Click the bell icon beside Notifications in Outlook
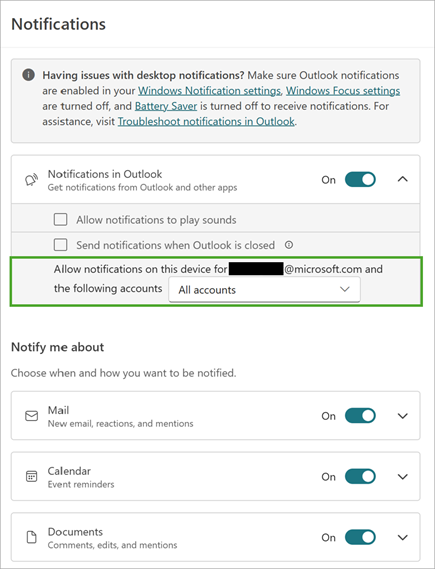 [32, 180]
